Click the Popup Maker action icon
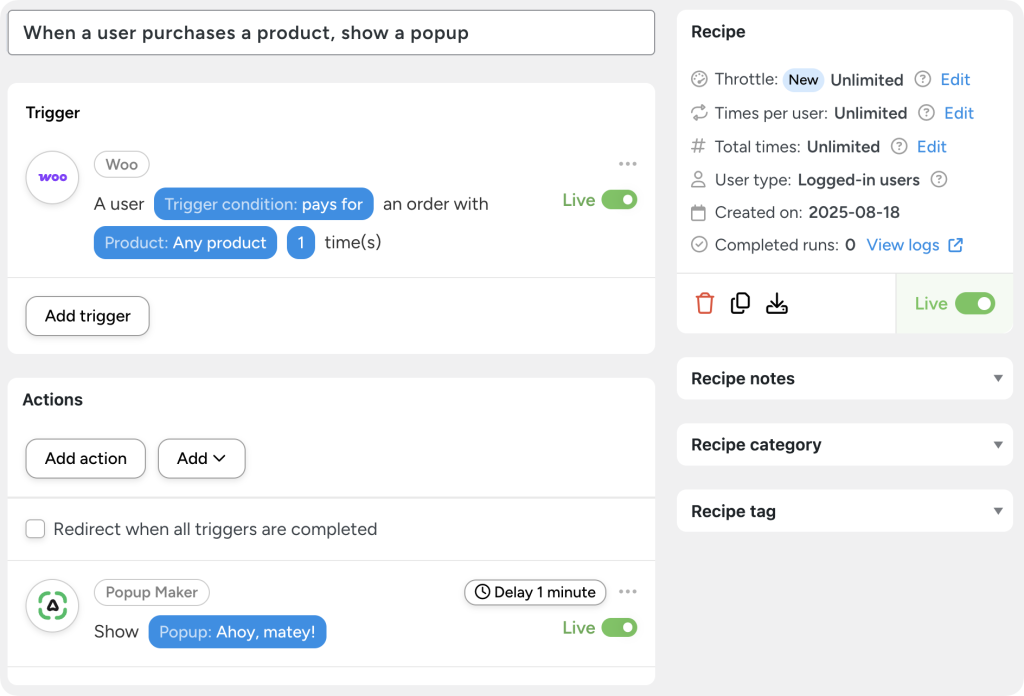Screen dimensions: 1024x696 51,605
